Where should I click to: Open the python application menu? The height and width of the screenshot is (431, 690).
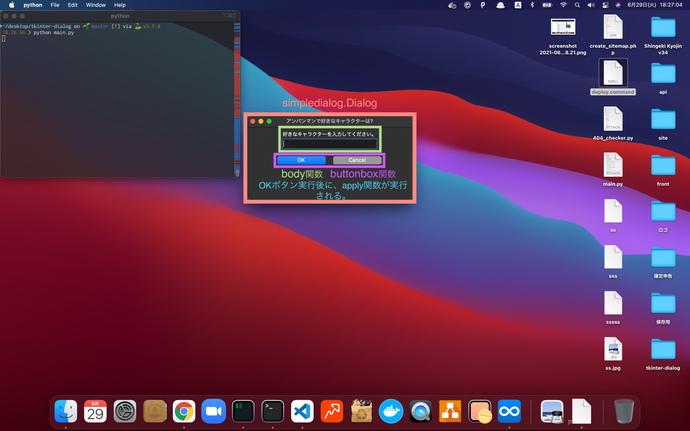click(33, 5)
